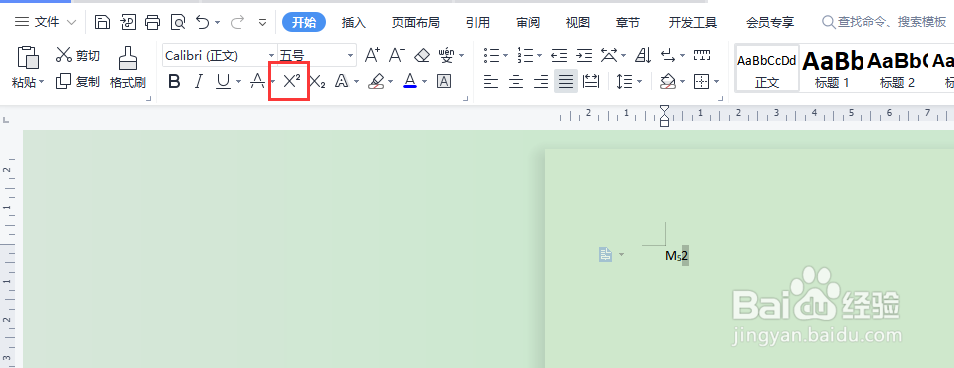Image resolution: width=954 pixels, height=368 pixels.
Task: Toggle Italic formatting
Action: (x=198, y=81)
